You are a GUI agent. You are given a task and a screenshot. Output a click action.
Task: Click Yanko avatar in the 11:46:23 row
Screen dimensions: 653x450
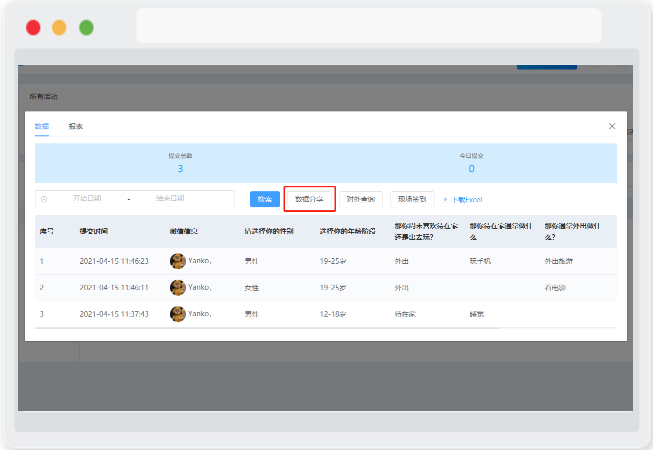(x=178, y=261)
